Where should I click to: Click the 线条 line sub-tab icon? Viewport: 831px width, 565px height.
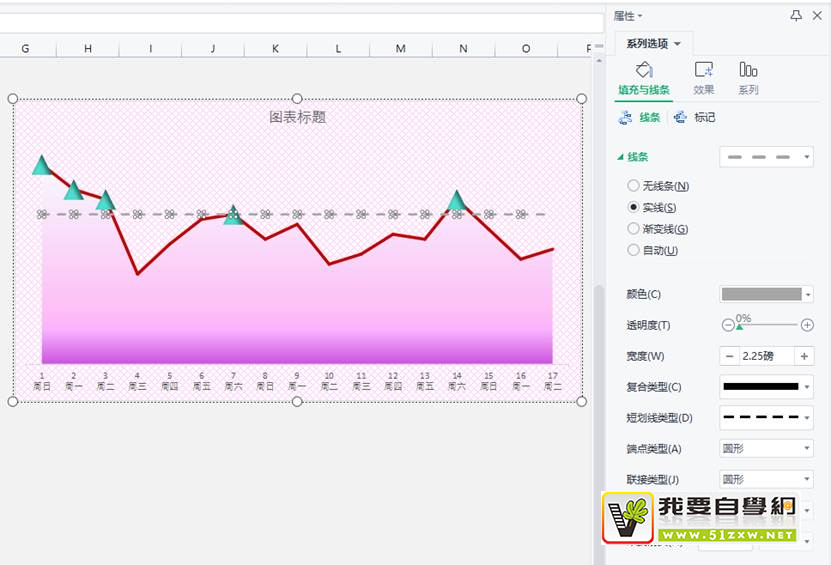626,117
